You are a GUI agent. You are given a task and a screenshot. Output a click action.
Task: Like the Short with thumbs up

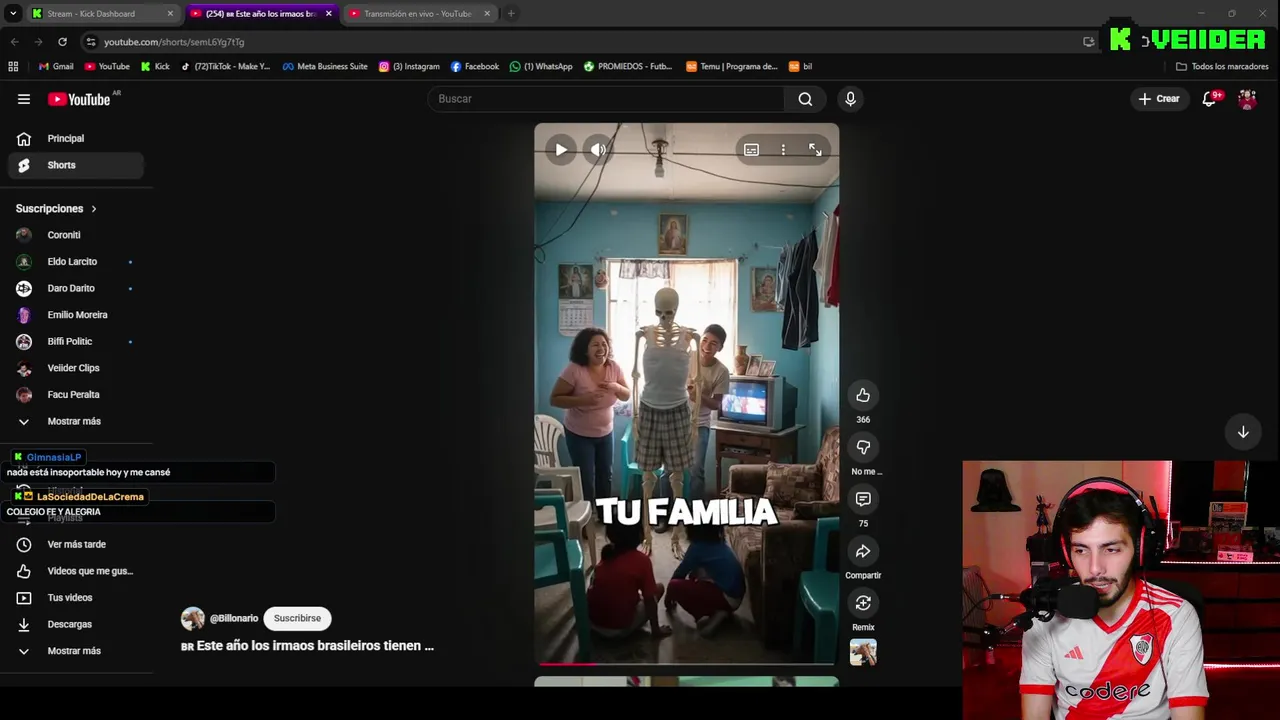coord(863,395)
